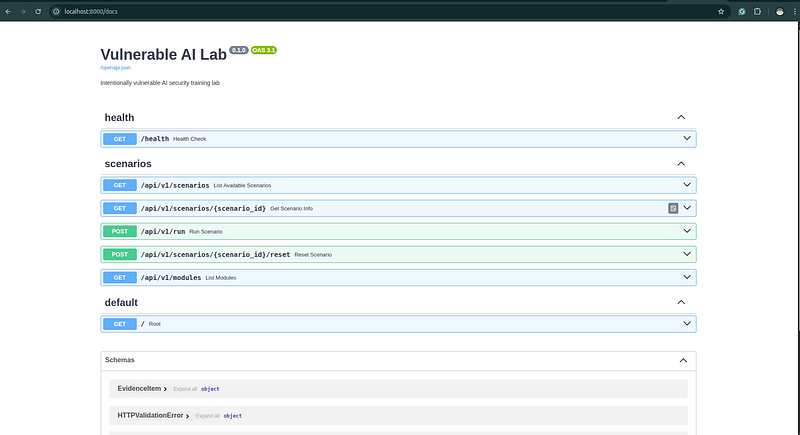Click the /api/v1/run path text

pos(163,232)
